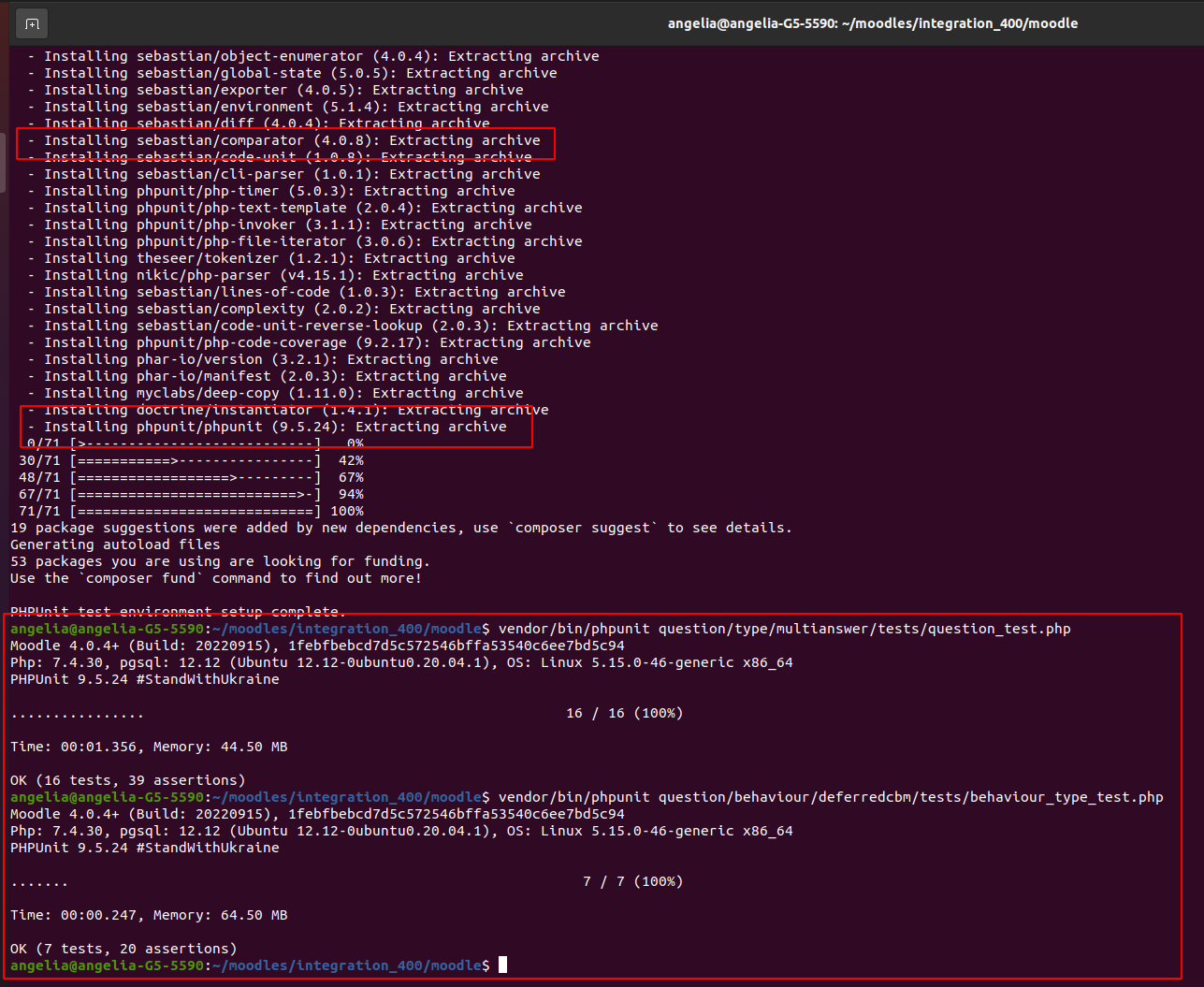
Task: Click the terminal window title text
Action: [x=872, y=23]
